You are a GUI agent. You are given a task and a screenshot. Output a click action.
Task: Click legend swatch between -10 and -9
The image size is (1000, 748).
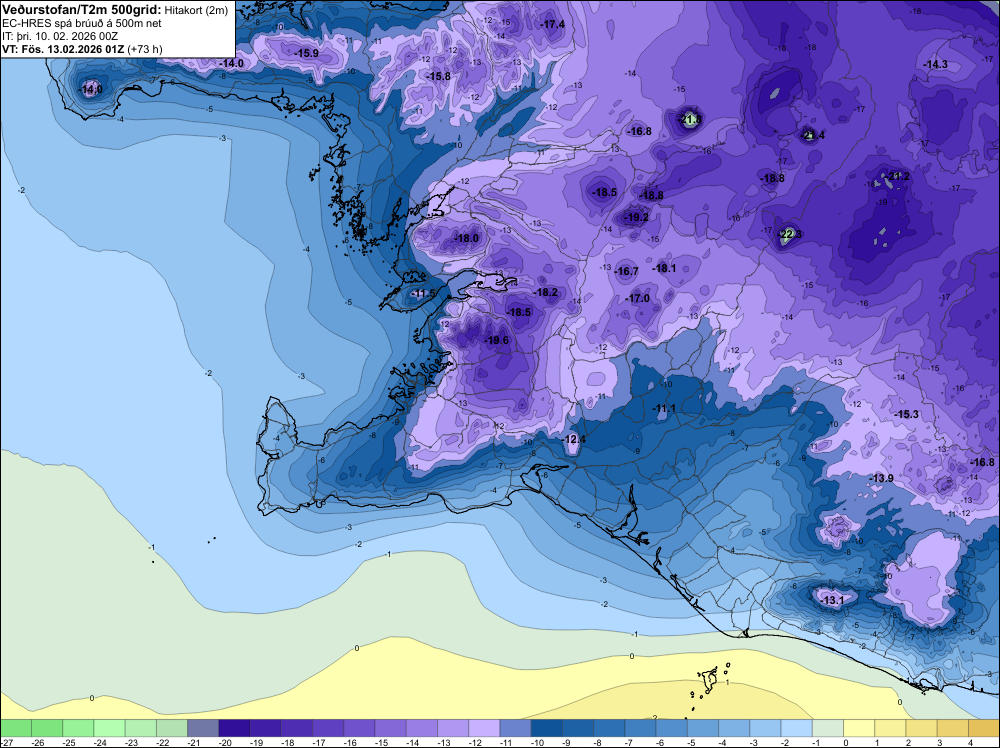click(x=547, y=728)
